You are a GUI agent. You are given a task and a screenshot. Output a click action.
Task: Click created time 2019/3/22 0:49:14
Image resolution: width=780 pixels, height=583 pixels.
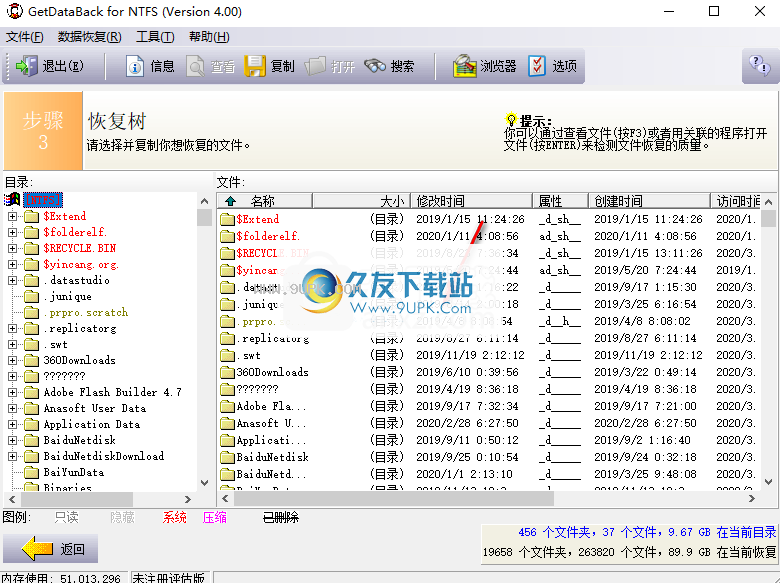(645, 372)
